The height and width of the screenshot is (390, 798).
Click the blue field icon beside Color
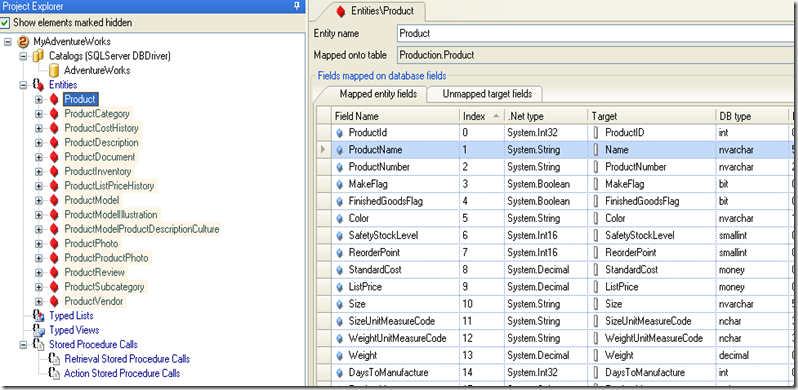(x=340, y=218)
